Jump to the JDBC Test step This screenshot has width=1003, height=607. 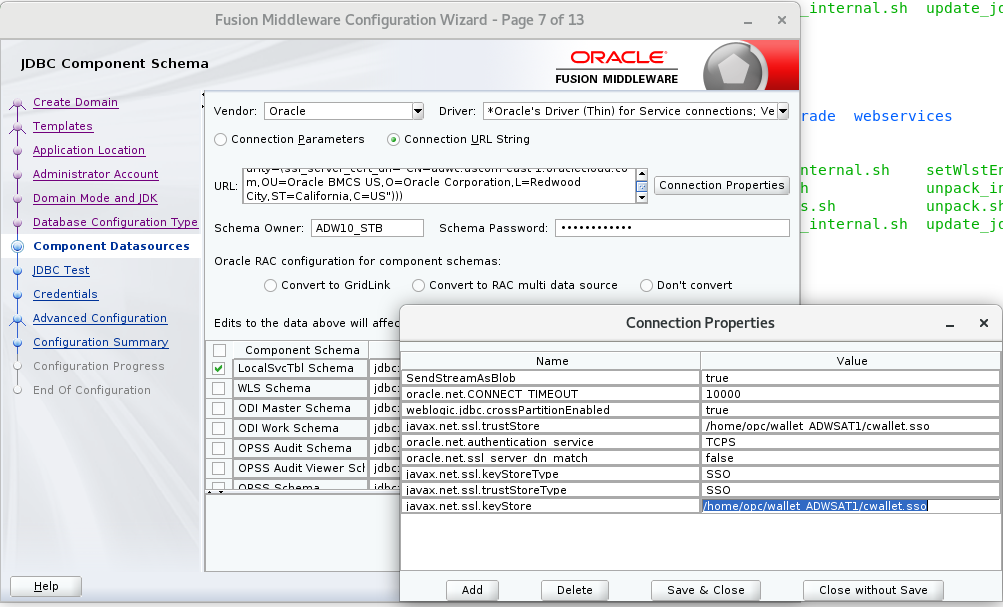[x=61, y=270]
